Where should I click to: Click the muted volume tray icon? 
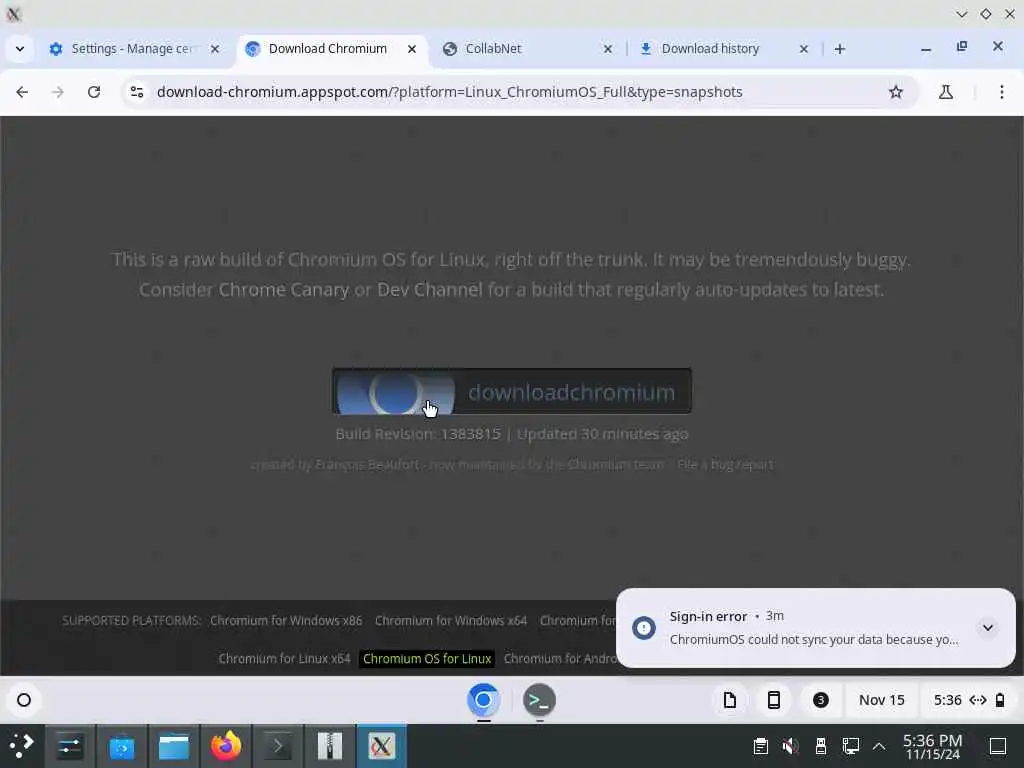coord(790,746)
